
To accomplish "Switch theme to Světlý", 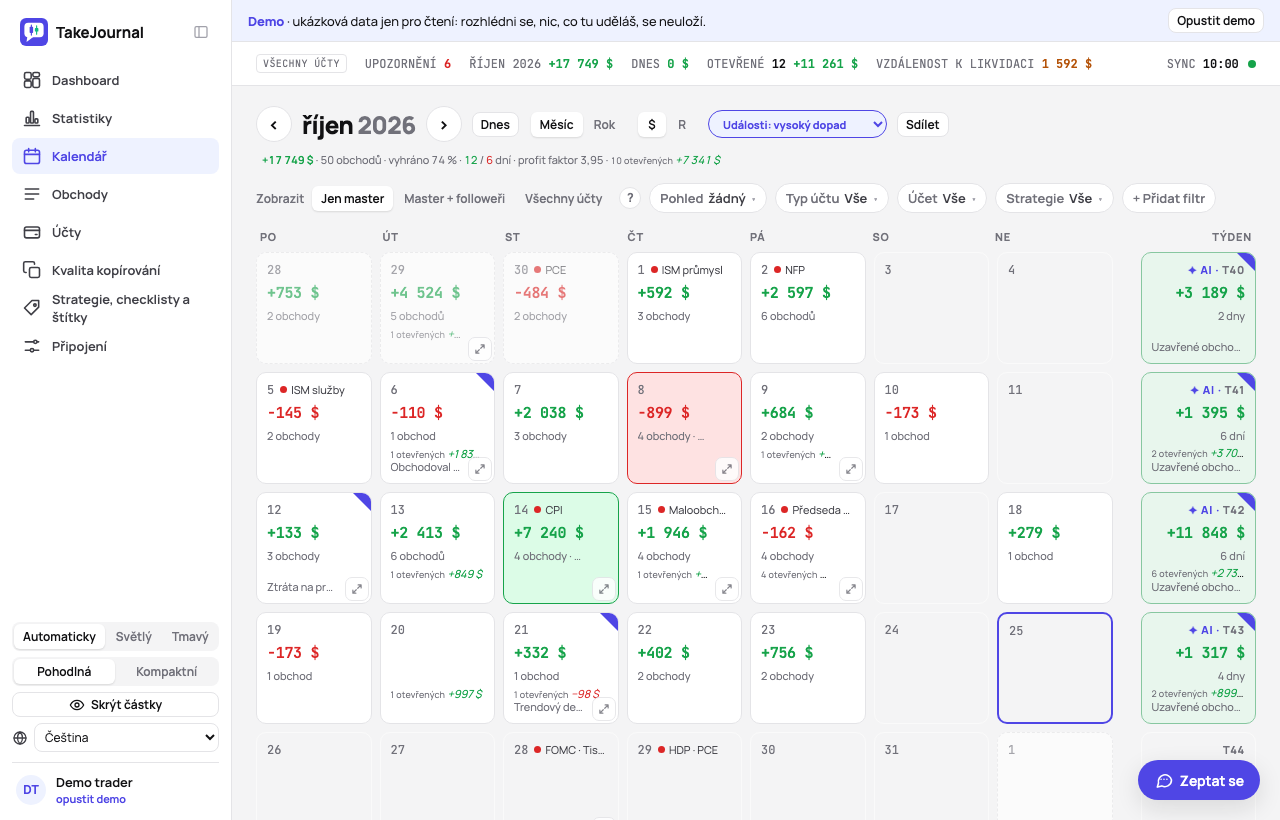I will tap(134, 637).
